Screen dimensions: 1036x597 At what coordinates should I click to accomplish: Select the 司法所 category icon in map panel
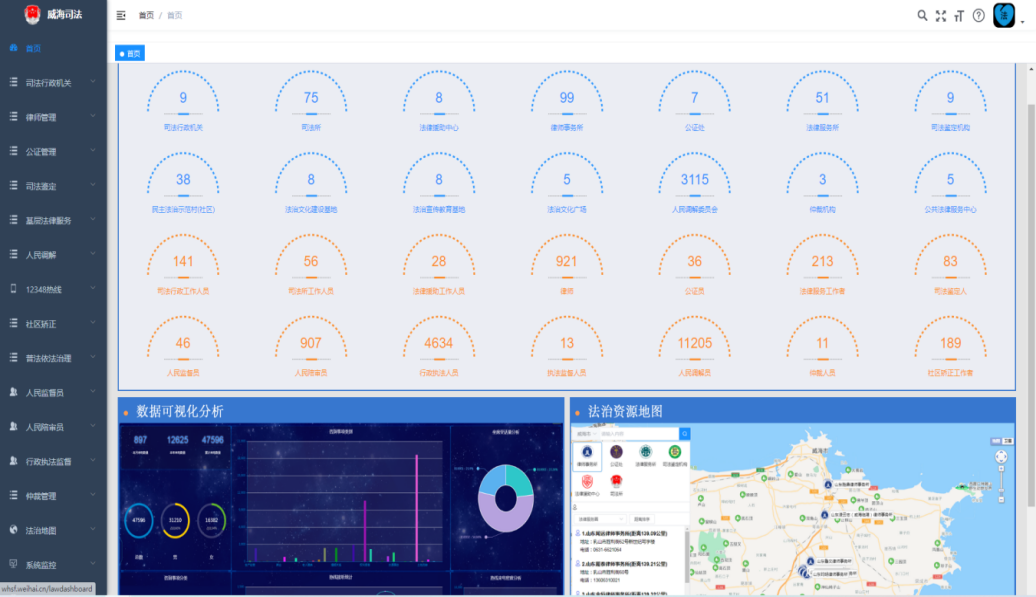pyautogui.click(x=616, y=483)
